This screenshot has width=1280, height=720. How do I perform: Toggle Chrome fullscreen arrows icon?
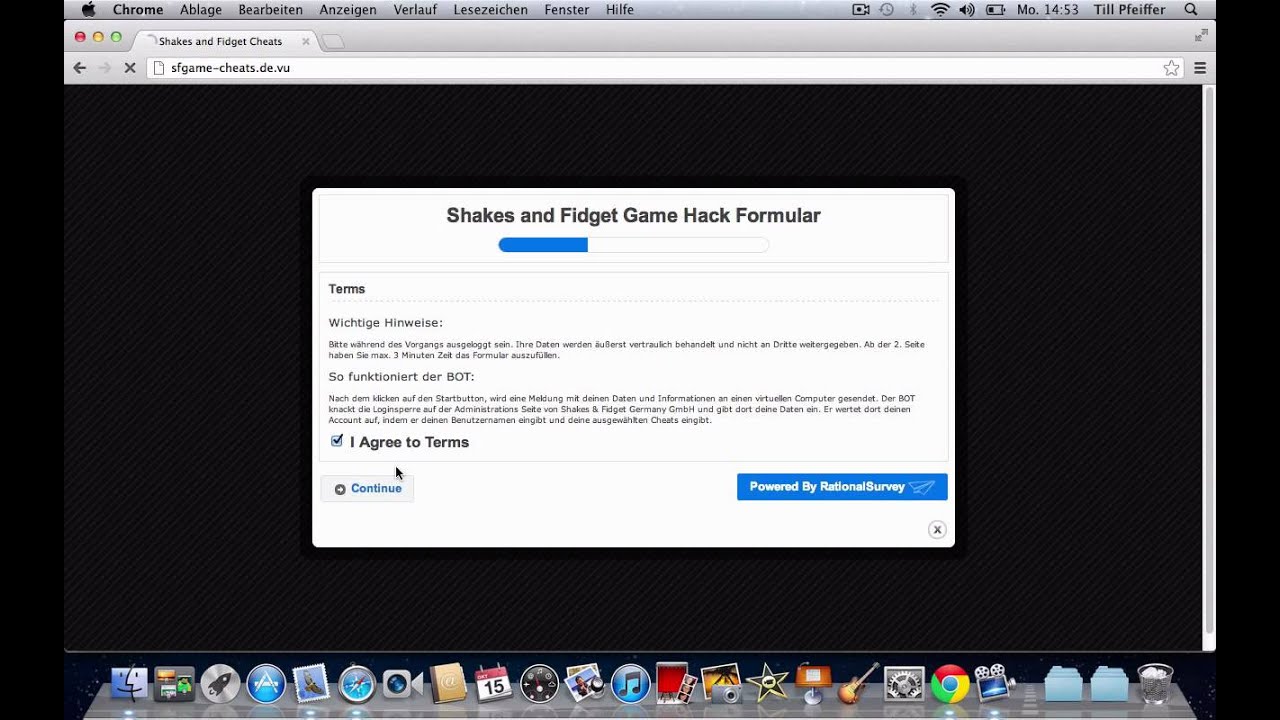click(1201, 35)
